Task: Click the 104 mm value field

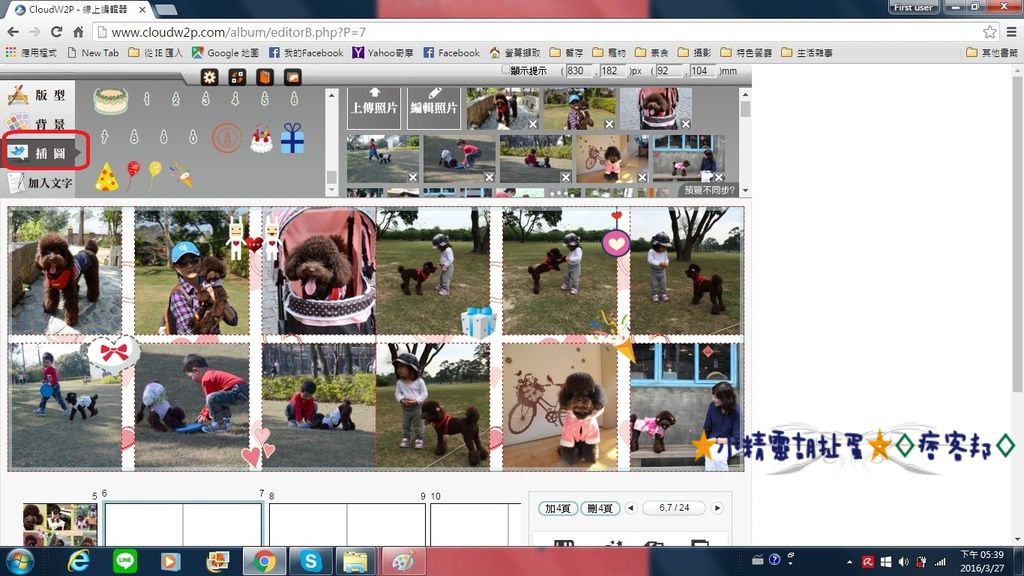Action: pos(702,71)
